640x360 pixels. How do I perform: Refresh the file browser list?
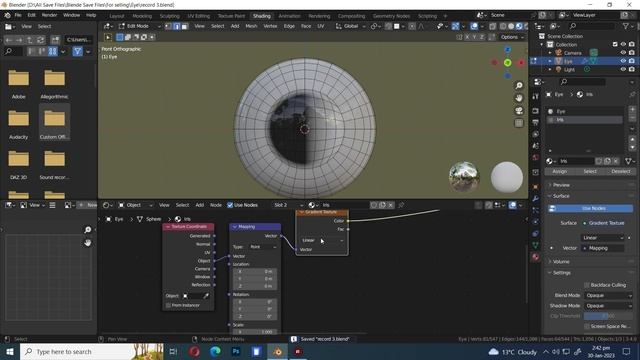click(x=40, y=40)
